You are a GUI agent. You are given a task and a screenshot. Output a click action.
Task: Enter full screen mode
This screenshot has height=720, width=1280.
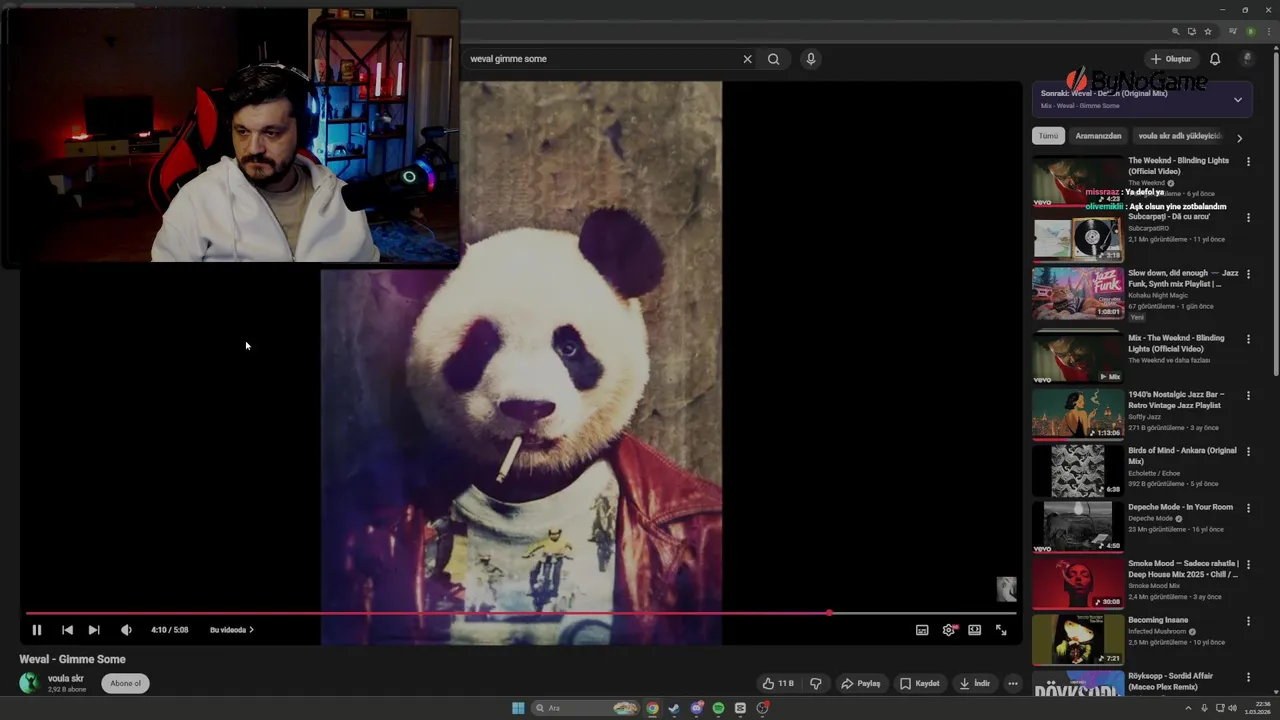click(1001, 630)
